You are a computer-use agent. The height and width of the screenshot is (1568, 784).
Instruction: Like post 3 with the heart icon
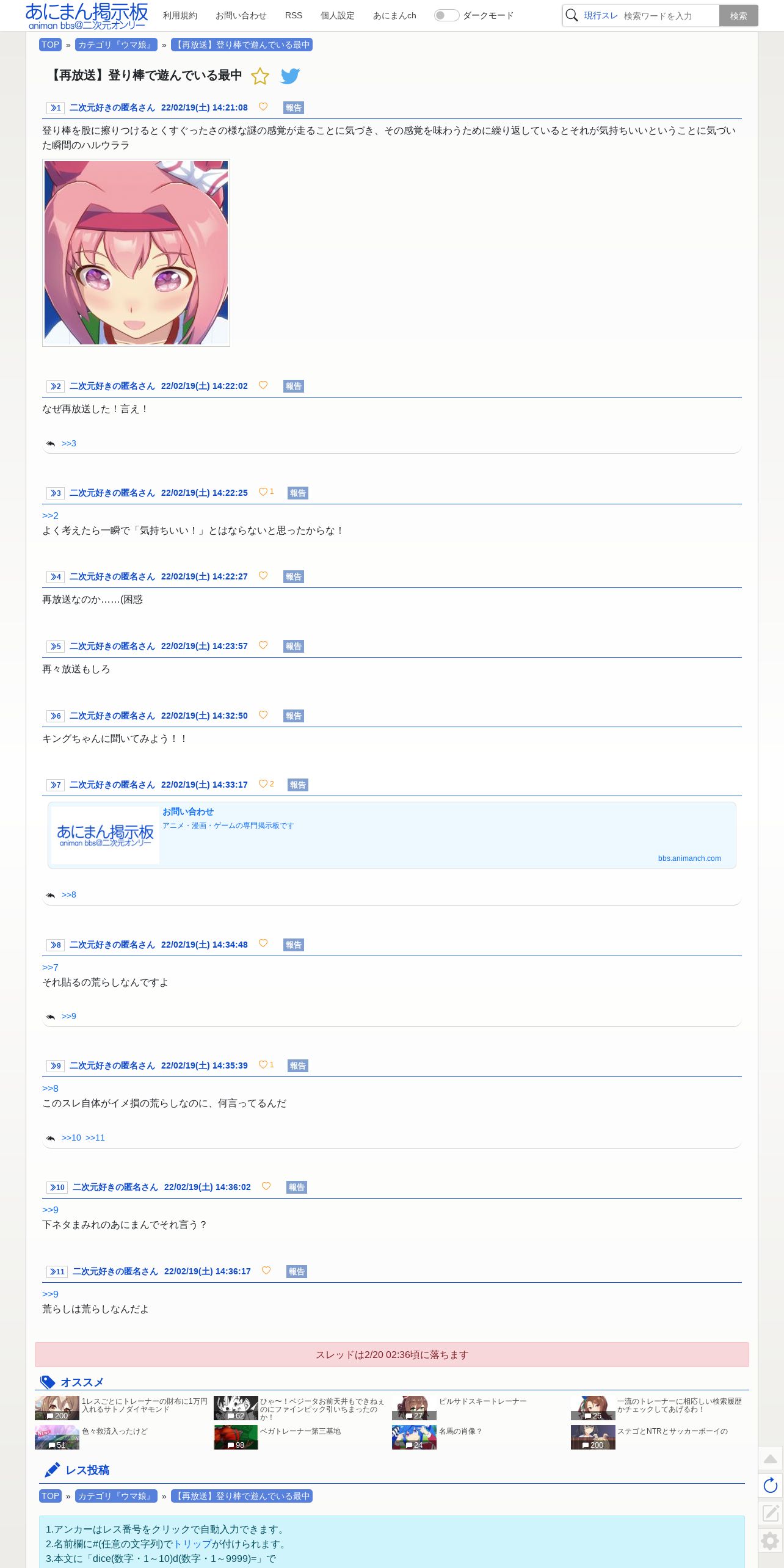pos(263,492)
